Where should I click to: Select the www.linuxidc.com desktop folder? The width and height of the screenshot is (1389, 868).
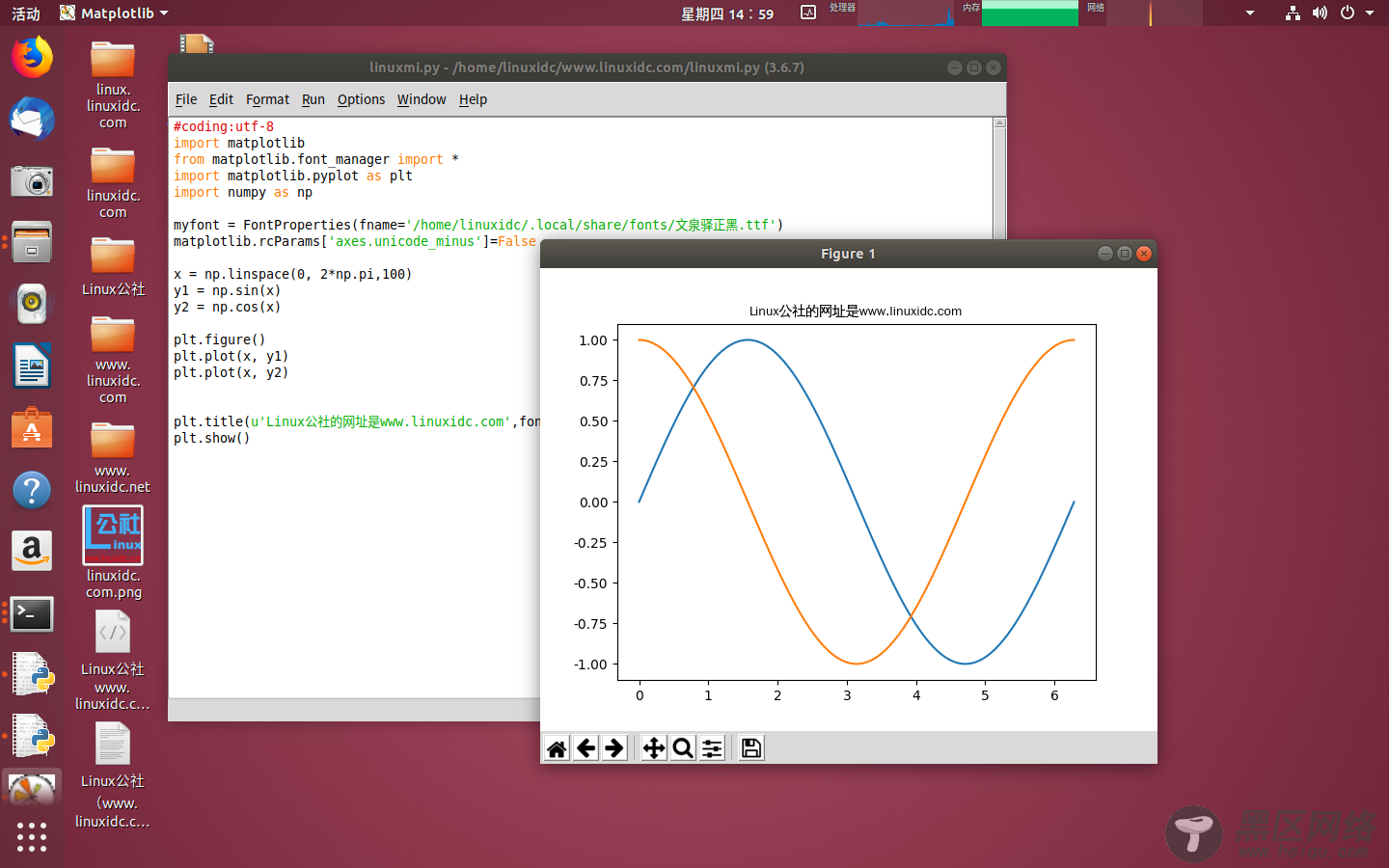(113, 360)
